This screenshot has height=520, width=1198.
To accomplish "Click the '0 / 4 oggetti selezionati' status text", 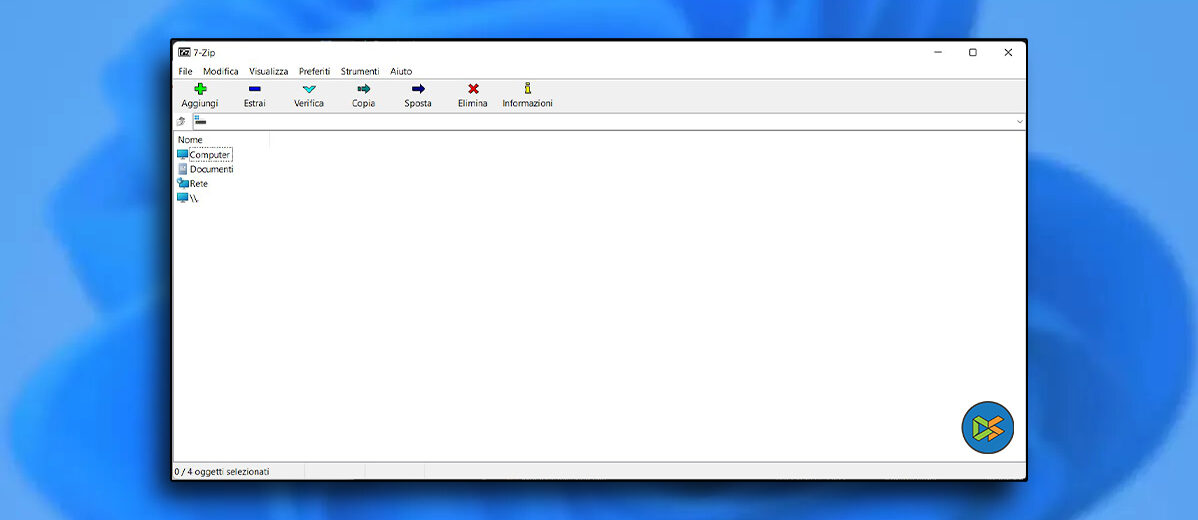I will click(x=222, y=472).
